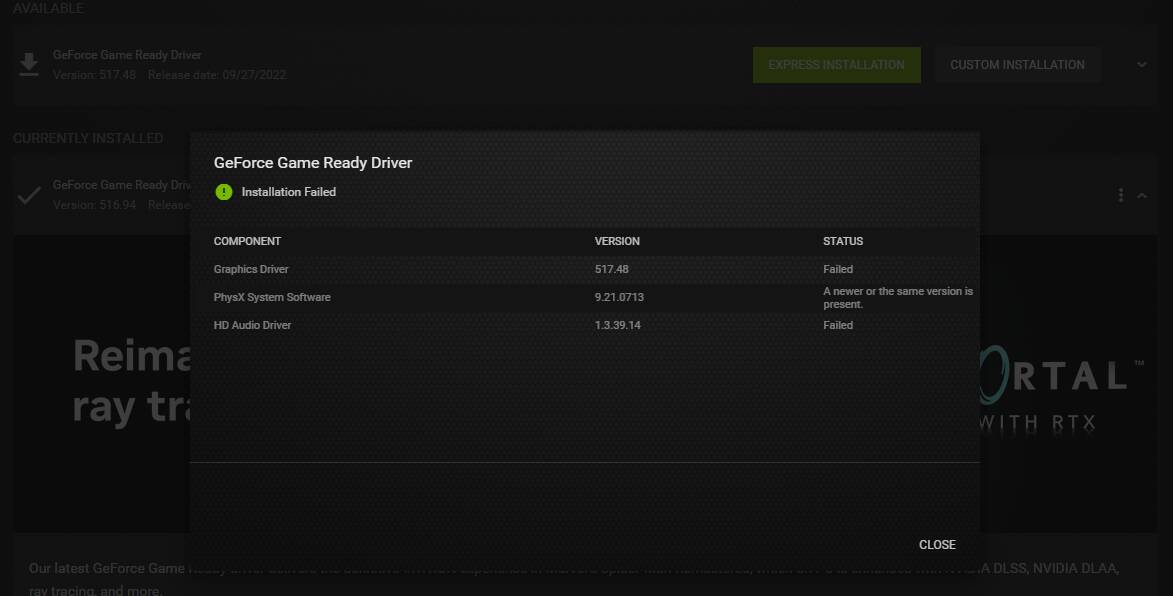The width and height of the screenshot is (1173, 596).
Task: Choose Custom Installation option
Action: [x=1017, y=65]
